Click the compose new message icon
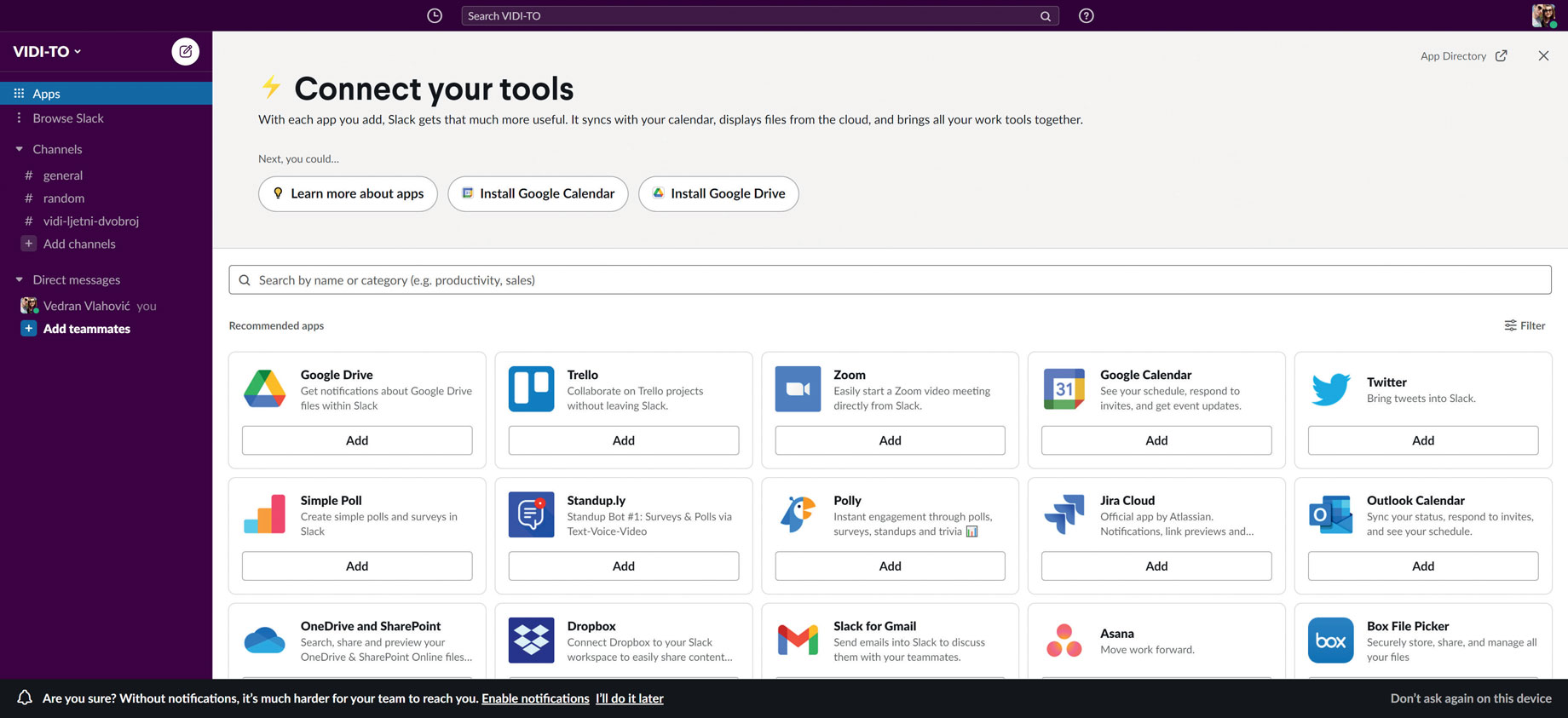Viewport: 1568px width, 718px height. pos(185,51)
